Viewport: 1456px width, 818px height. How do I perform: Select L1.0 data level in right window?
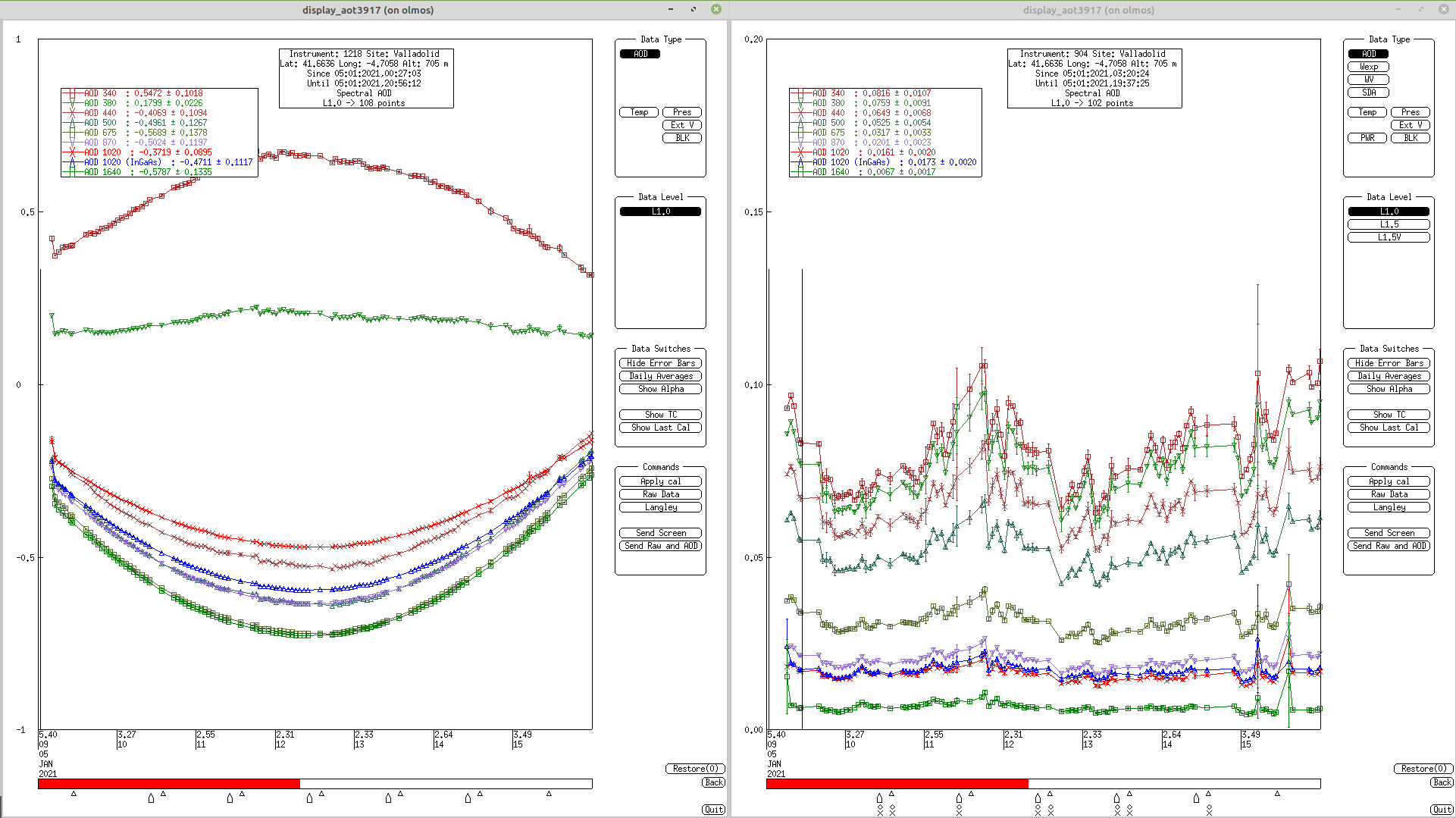point(1389,212)
